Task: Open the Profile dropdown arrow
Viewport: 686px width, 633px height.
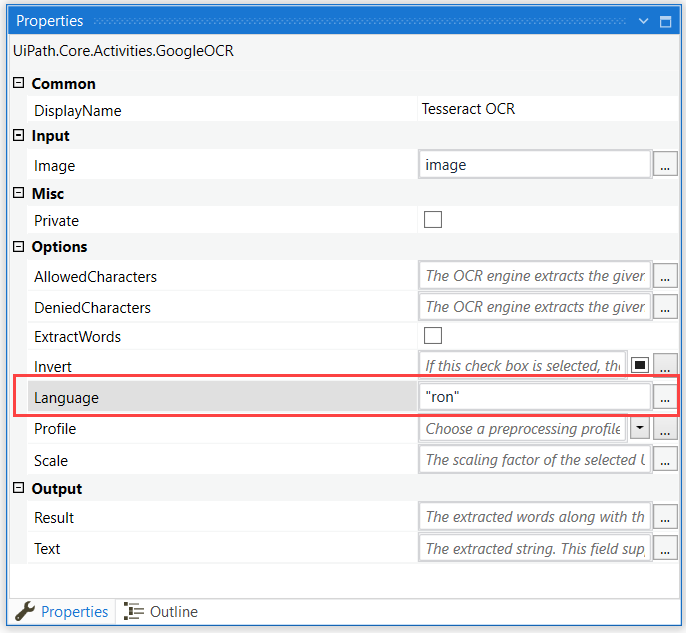Action: point(639,429)
